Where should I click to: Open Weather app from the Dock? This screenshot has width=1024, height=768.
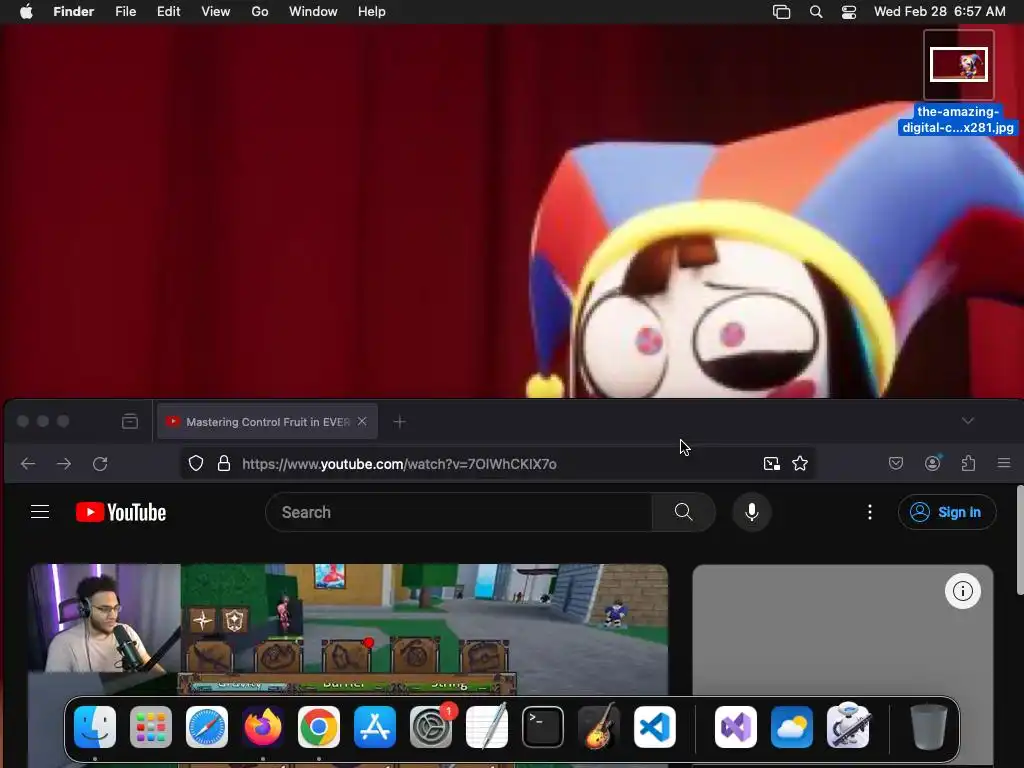click(x=792, y=727)
